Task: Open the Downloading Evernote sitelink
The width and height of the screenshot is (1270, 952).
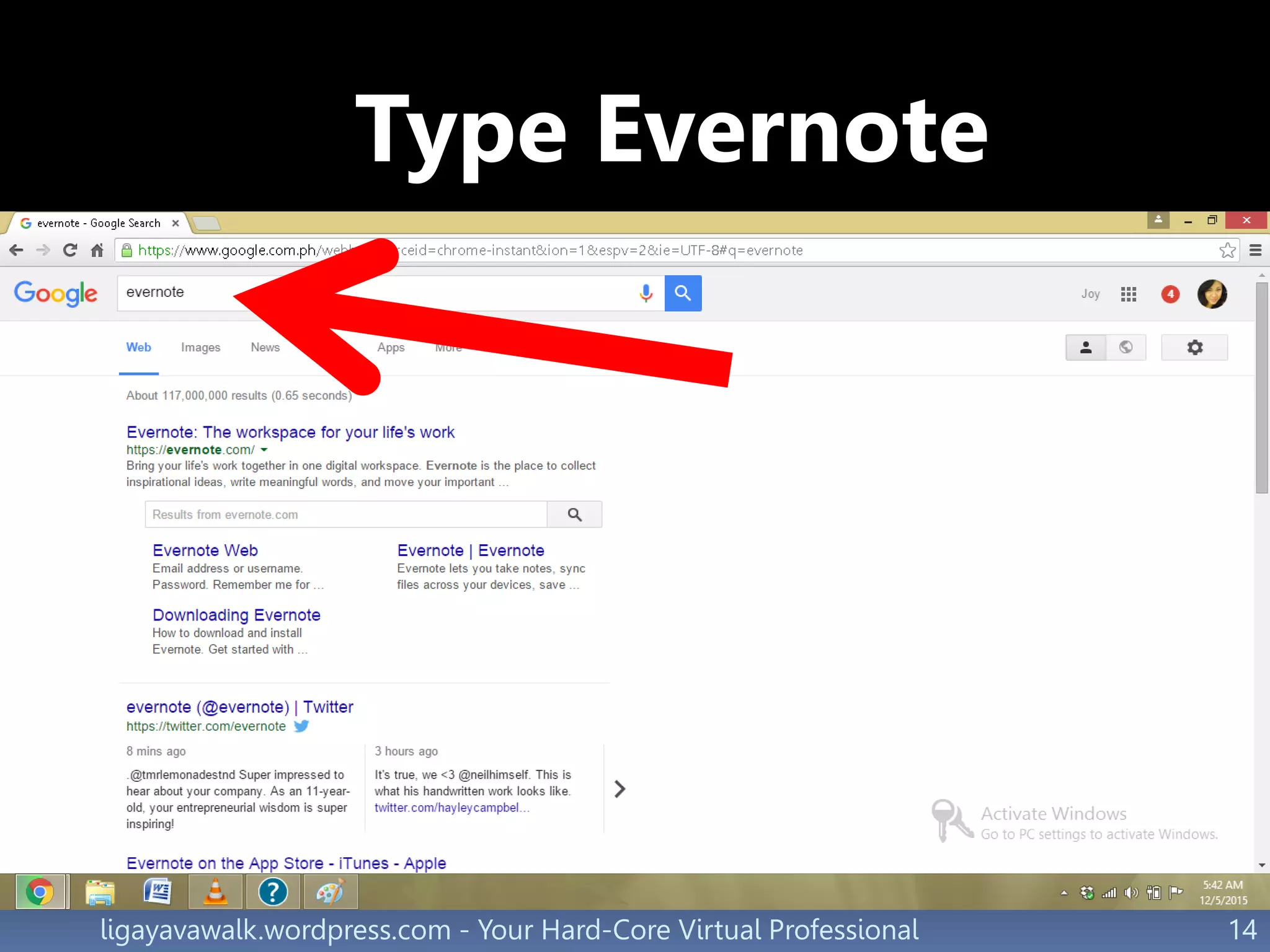Action: point(236,615)
